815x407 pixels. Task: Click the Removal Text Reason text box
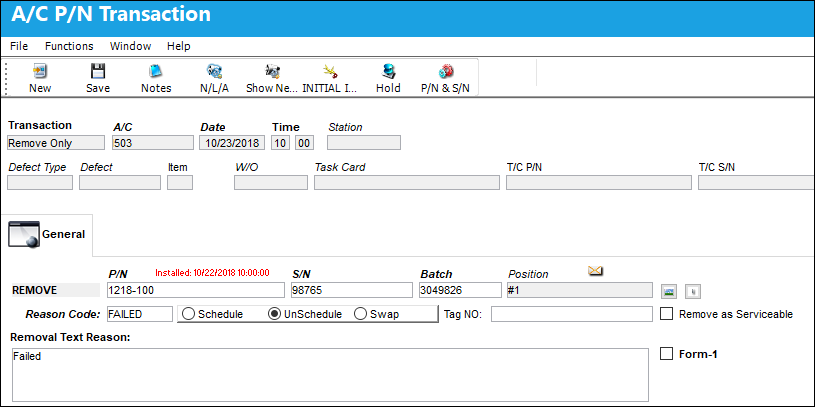[330, 375]
